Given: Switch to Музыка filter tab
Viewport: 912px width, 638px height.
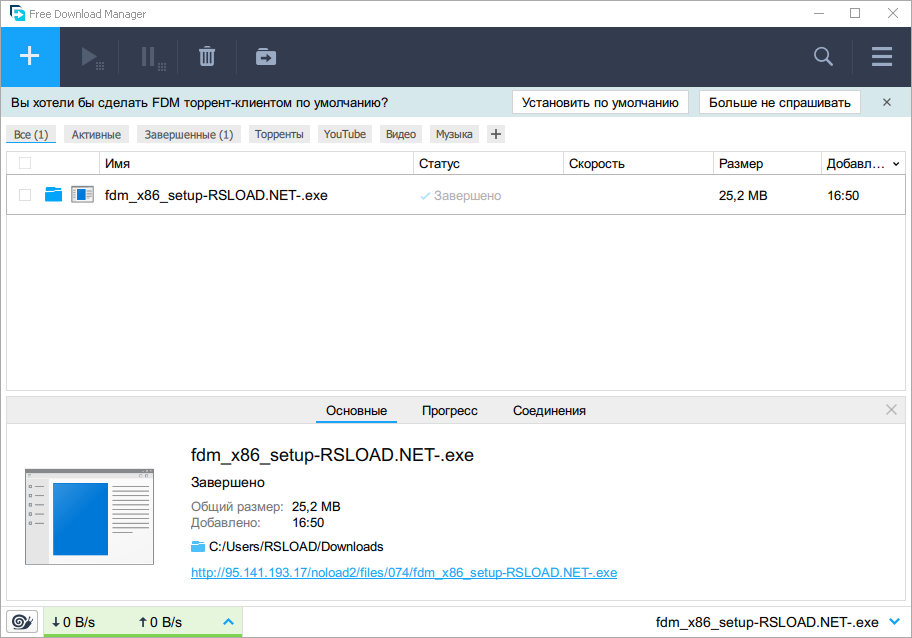Looking at the screenshot, I should click(454, 134).
